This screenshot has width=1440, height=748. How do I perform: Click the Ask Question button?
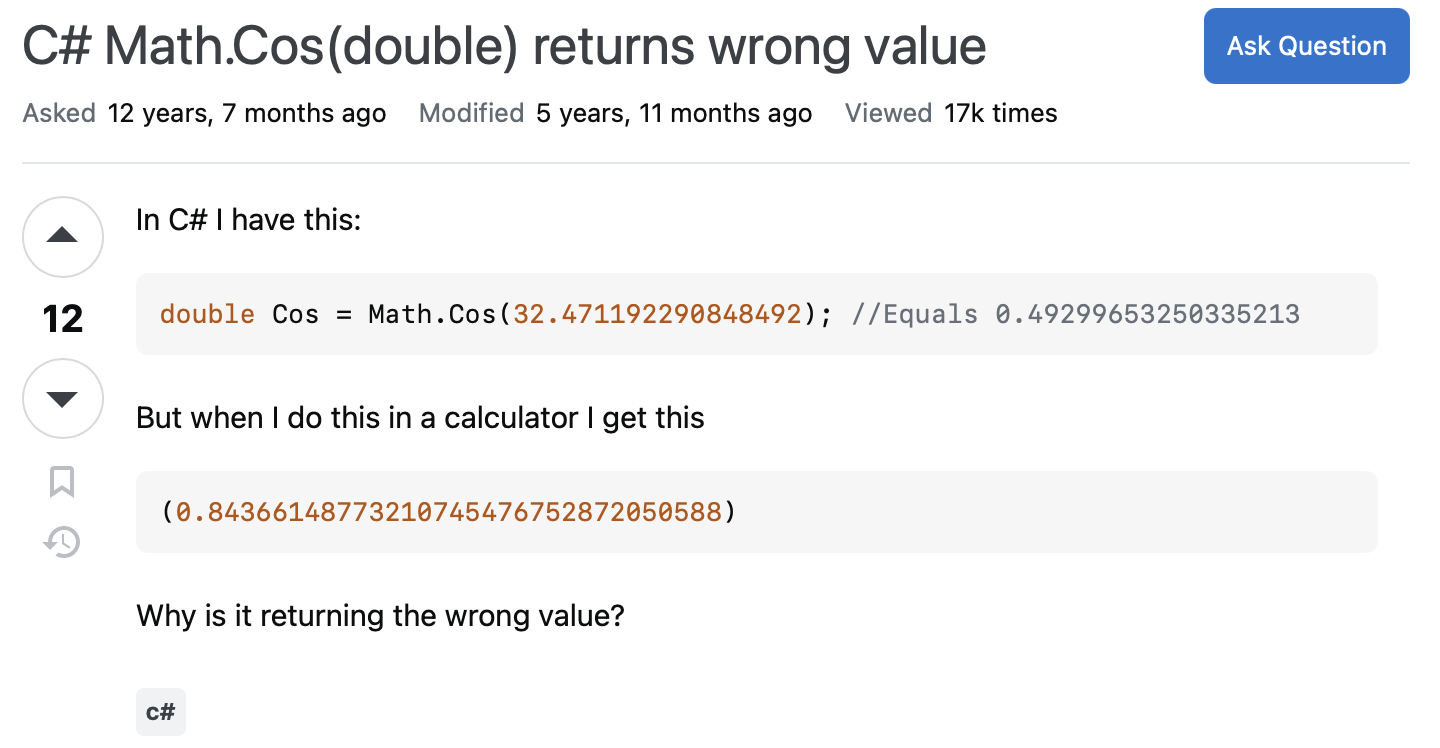[x=1306, y=45]
